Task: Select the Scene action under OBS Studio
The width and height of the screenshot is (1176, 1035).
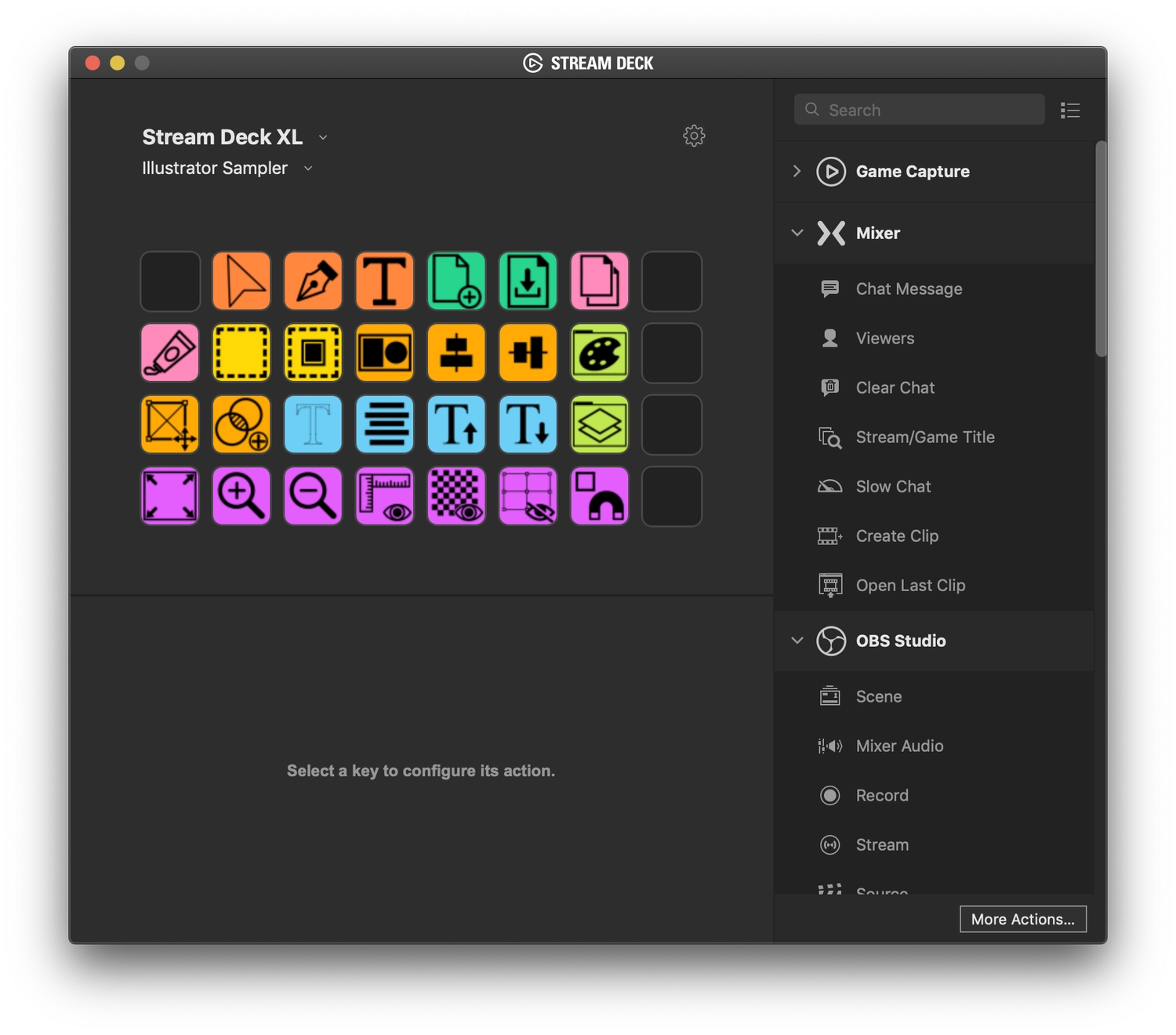Action: click(935, 696)
